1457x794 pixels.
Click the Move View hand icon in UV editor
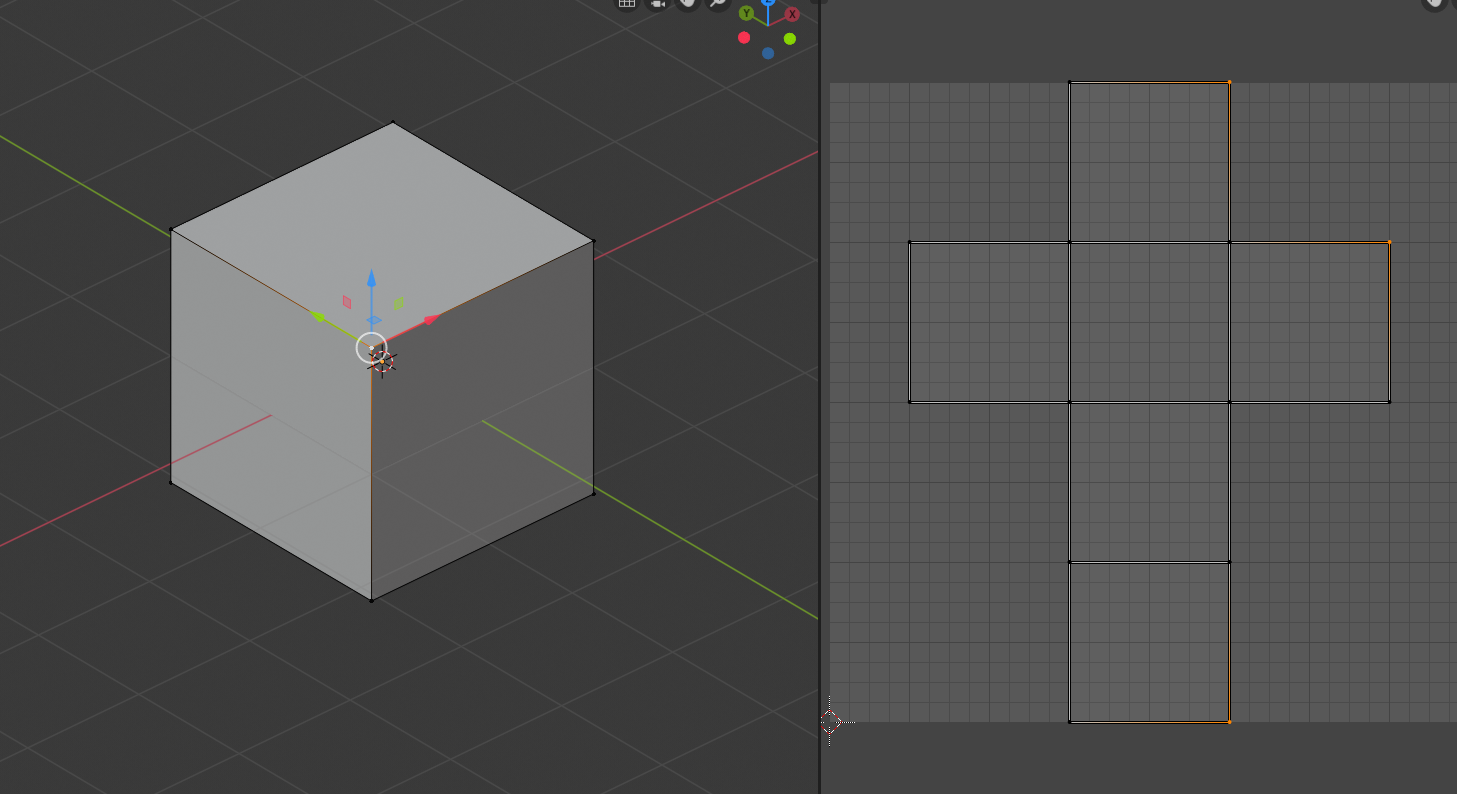click(x=1433, y=5)
